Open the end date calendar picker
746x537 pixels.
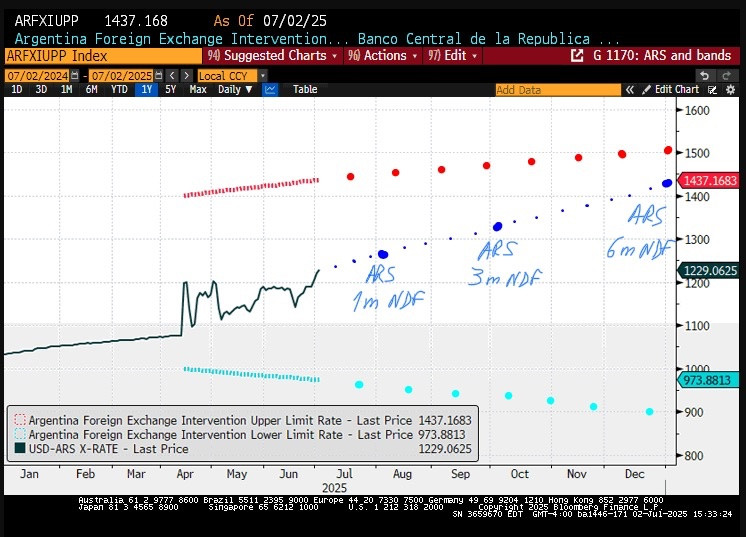pos(159,76)
